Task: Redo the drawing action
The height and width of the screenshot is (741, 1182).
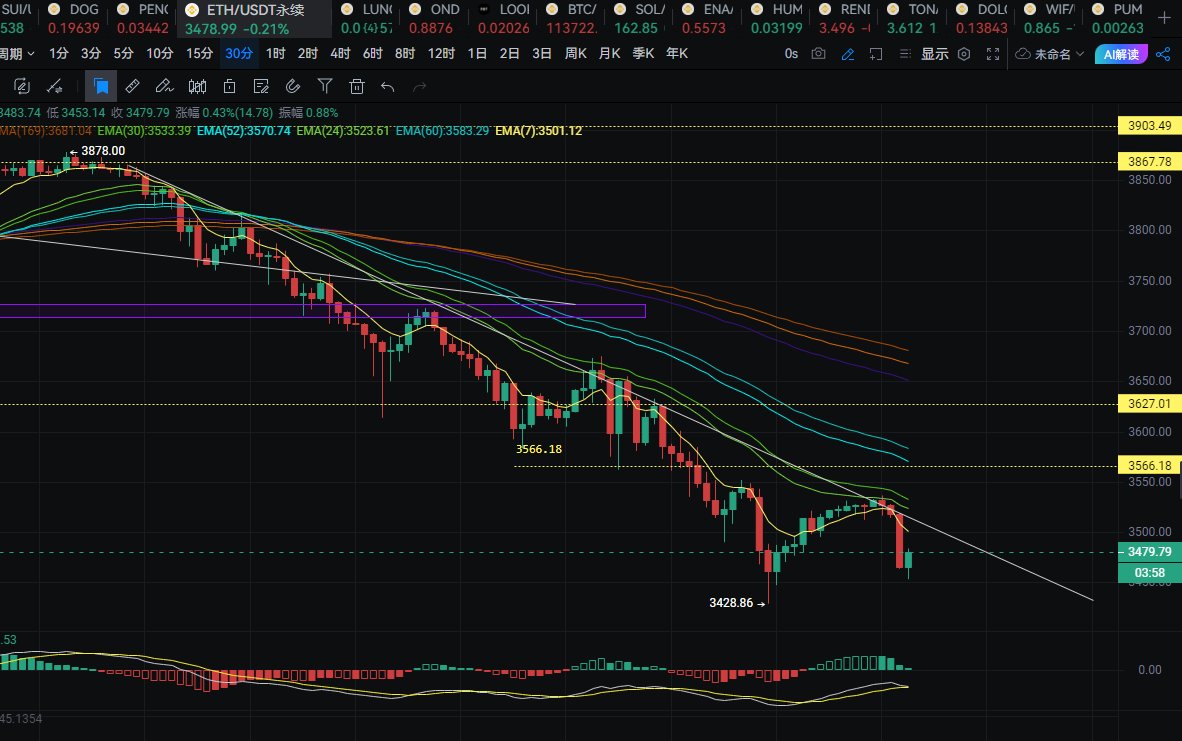Action: tap(419, 87)
